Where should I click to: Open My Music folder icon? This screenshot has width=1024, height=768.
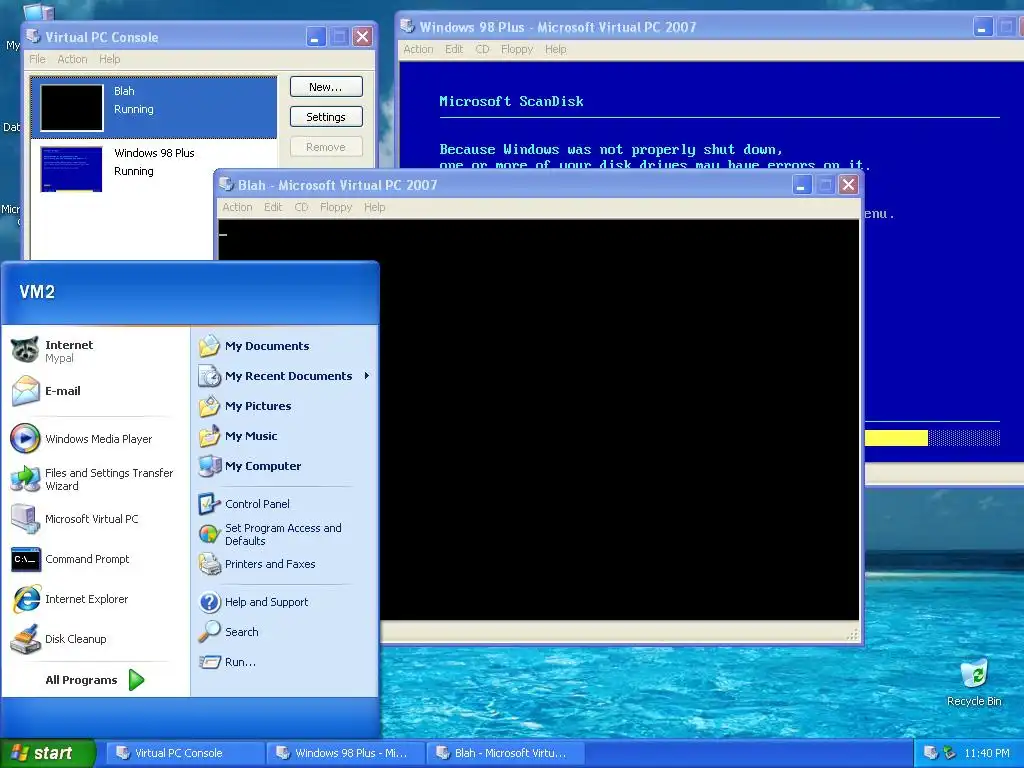[210, 436]
